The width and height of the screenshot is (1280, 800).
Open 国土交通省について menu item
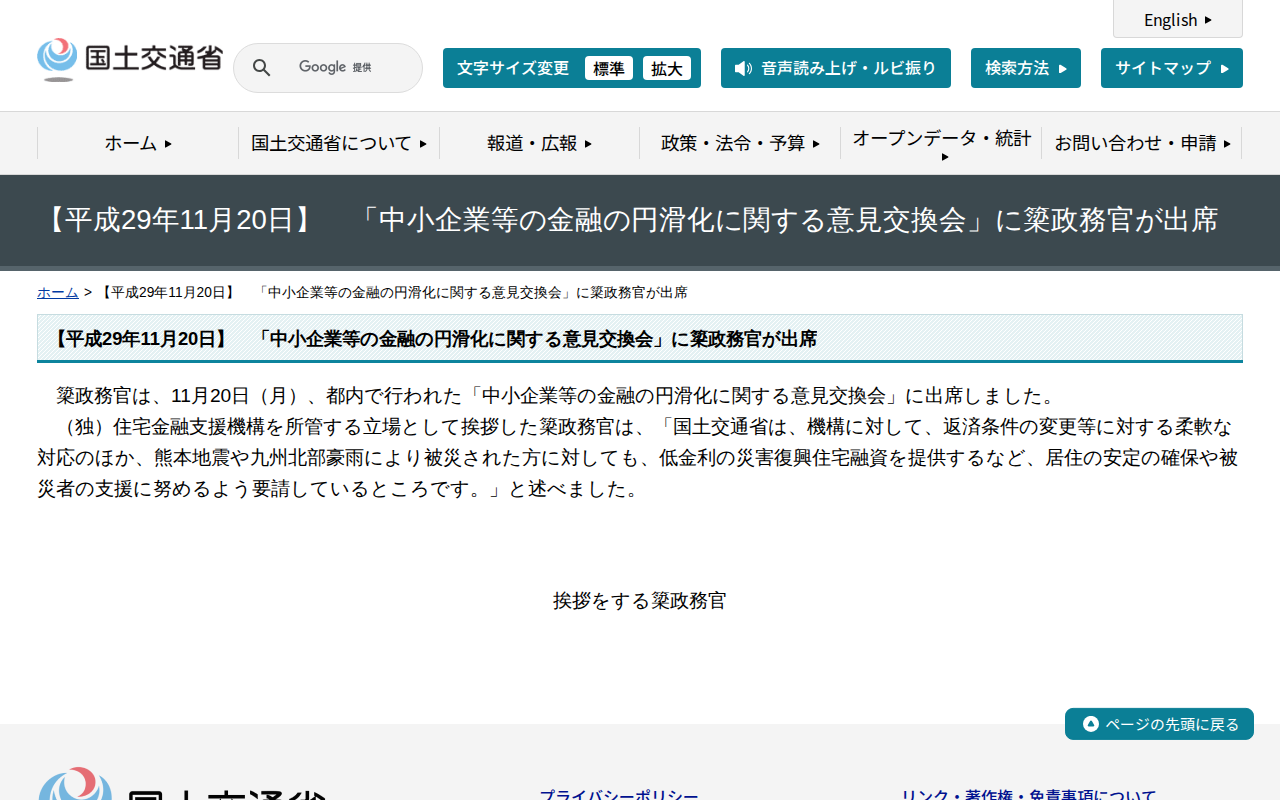coord(339,143)
